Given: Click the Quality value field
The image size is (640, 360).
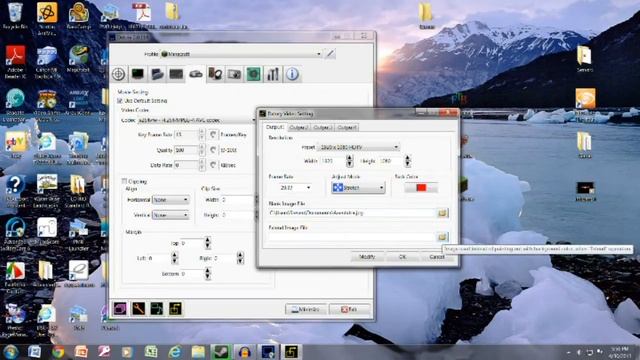Looking at the screenshot, I should [187, 150].
